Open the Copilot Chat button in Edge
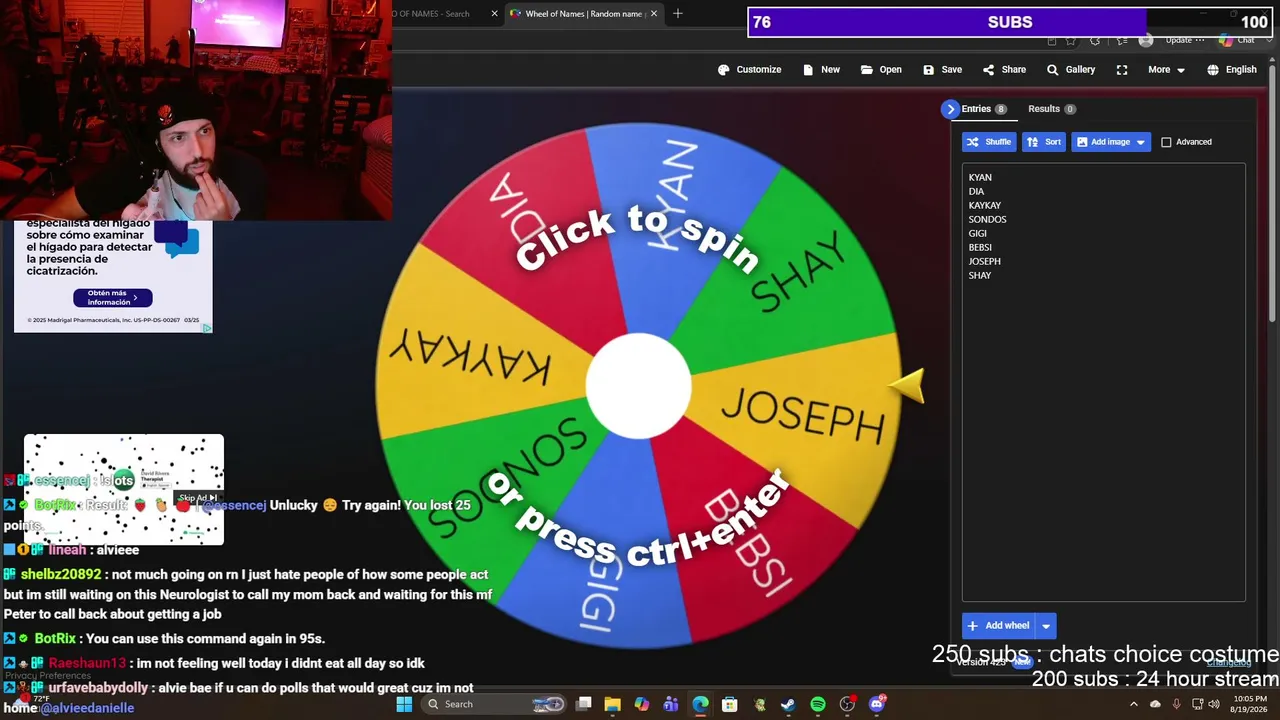This screenshot has width=1280, height=720. pos(1238,40)
